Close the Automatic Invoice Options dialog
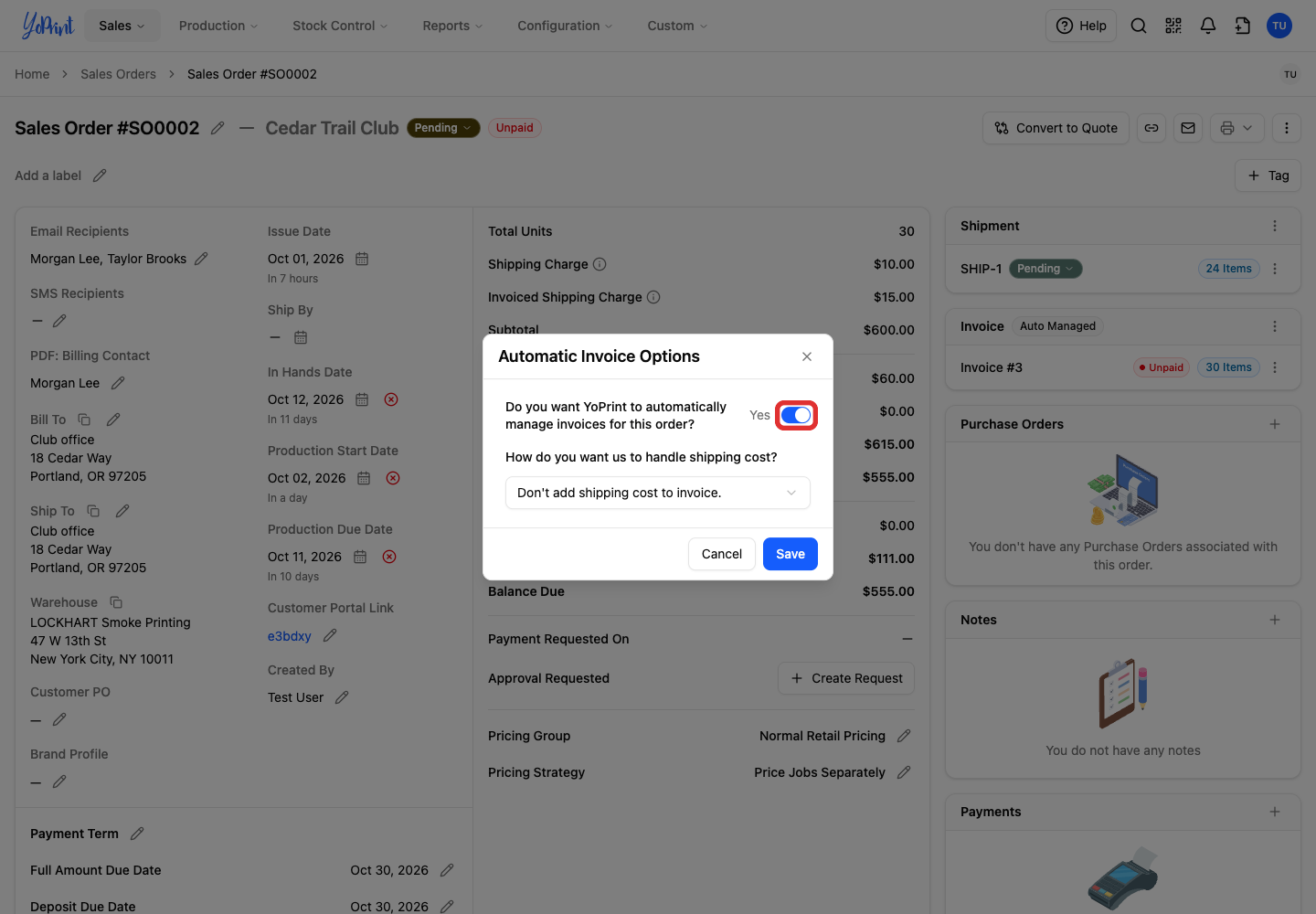Image resolution: width=1316 pixels, height=914 pixels. 807,356
